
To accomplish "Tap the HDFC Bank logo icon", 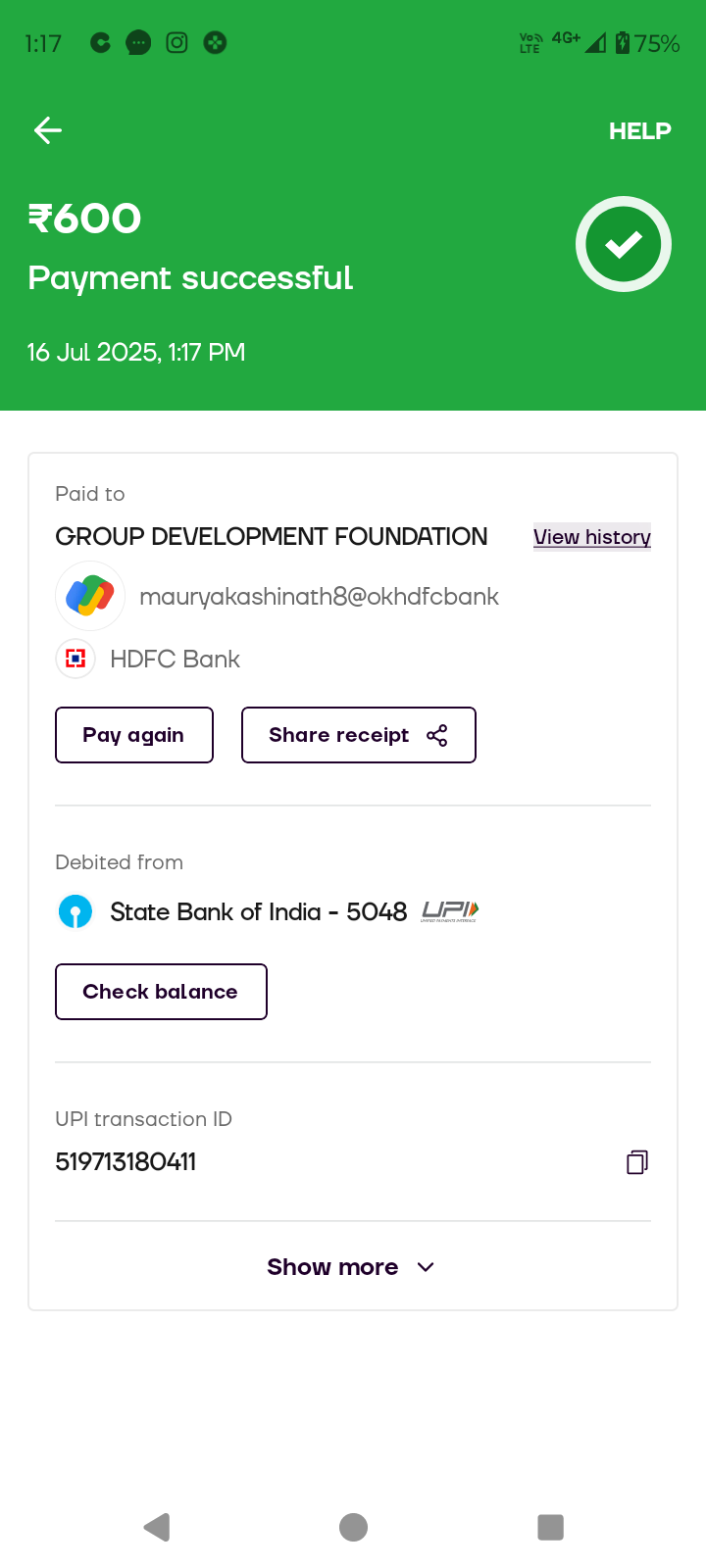I will (76, 659).
